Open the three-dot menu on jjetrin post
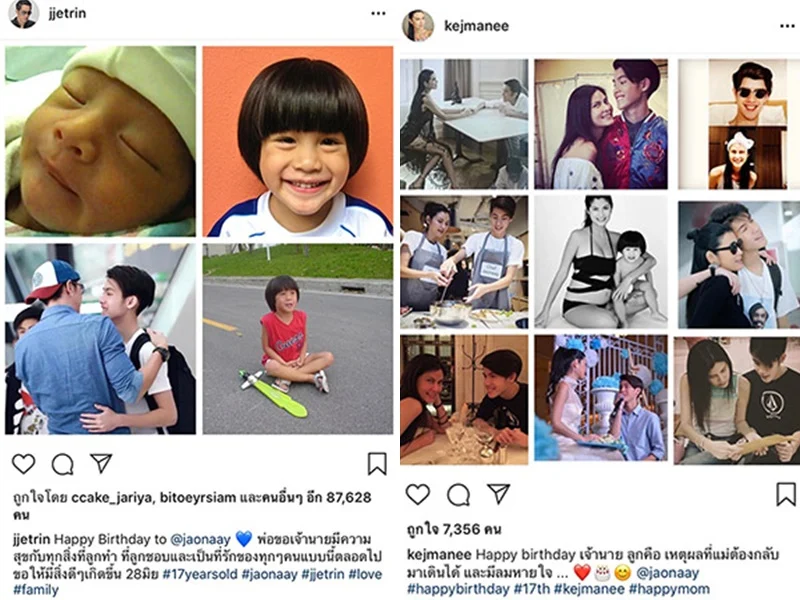Viewport: 800px width, 600px height. 378,13
